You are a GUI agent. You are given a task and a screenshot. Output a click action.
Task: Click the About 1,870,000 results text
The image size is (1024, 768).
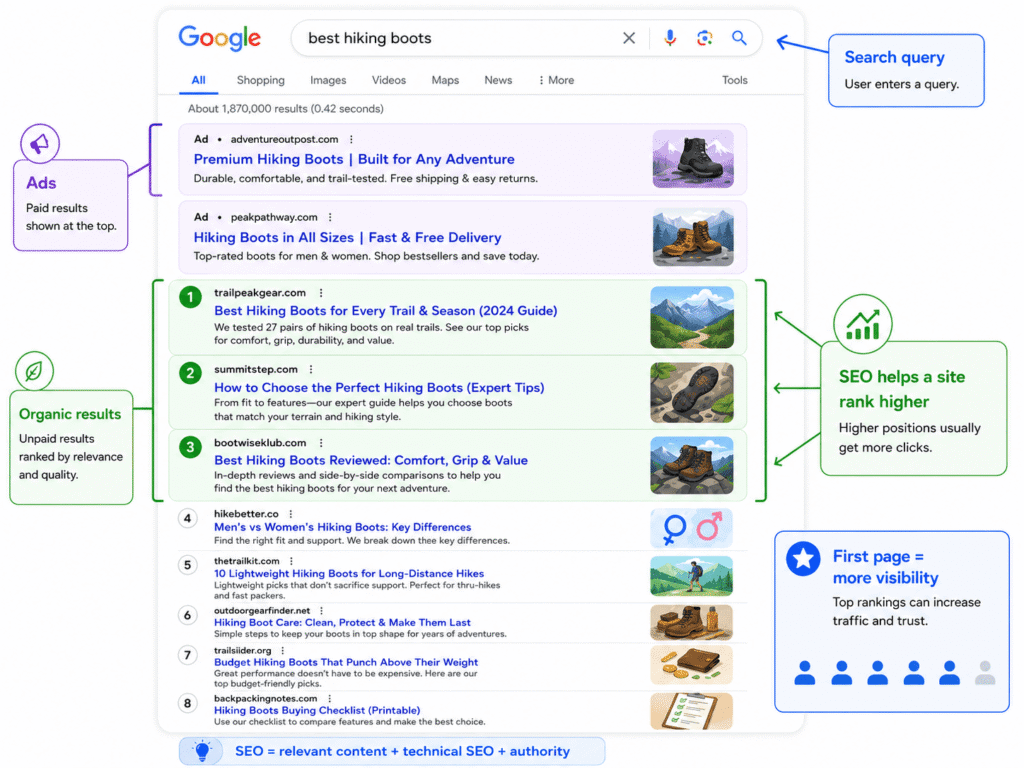pos(285,109)
